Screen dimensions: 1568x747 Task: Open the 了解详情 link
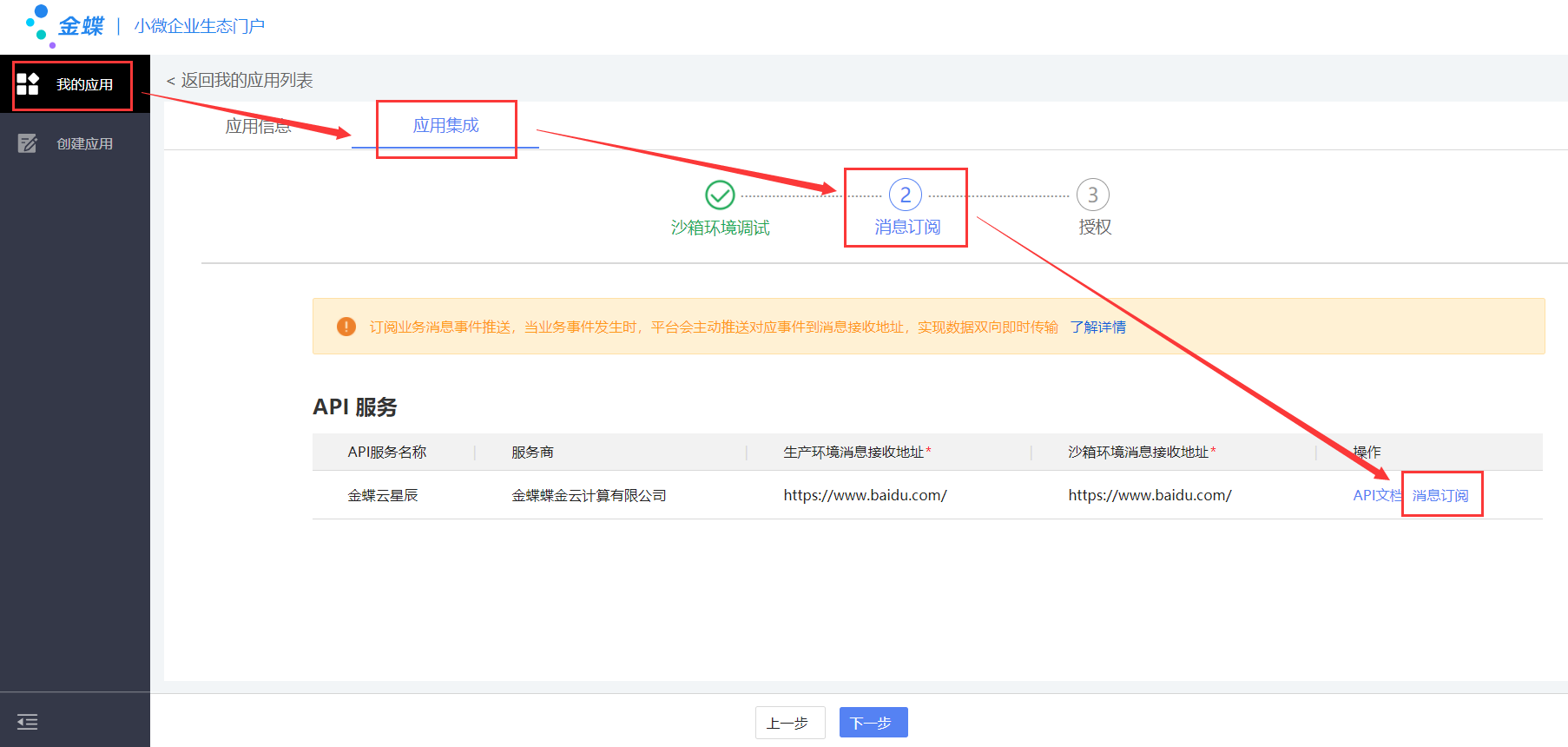click(x=1097, y=327)
